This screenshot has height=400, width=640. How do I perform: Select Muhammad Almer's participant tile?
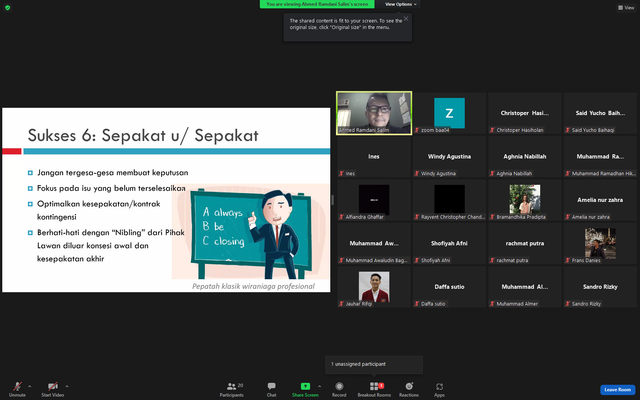524,287
